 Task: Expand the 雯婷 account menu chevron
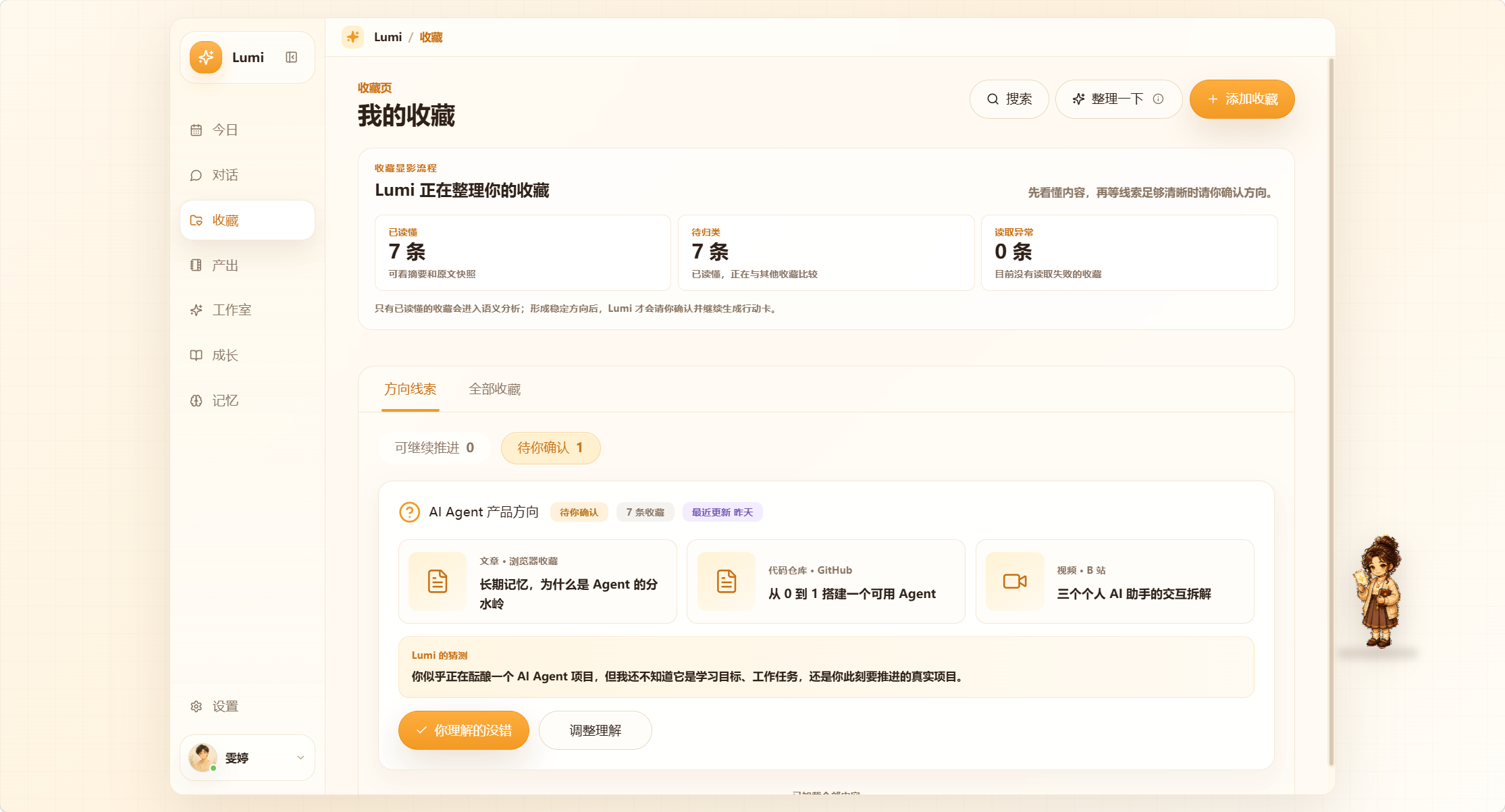coord(300,758)
